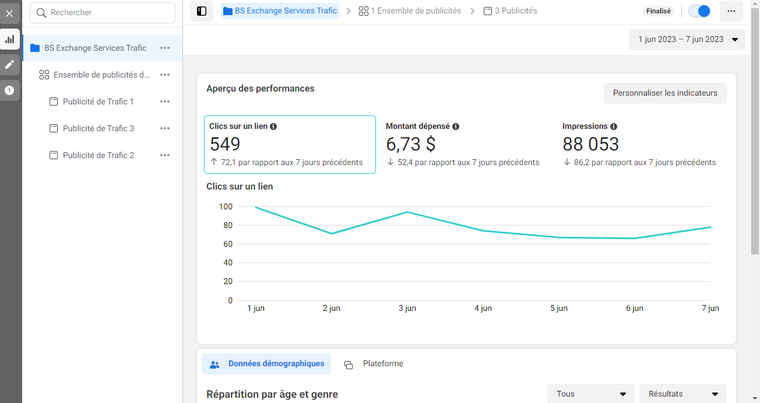This screenshot has width=760, height=403.
Task: Open the 1 jun 2023 – 7 jun 2023 date dropdown
Action: [687, 40]
